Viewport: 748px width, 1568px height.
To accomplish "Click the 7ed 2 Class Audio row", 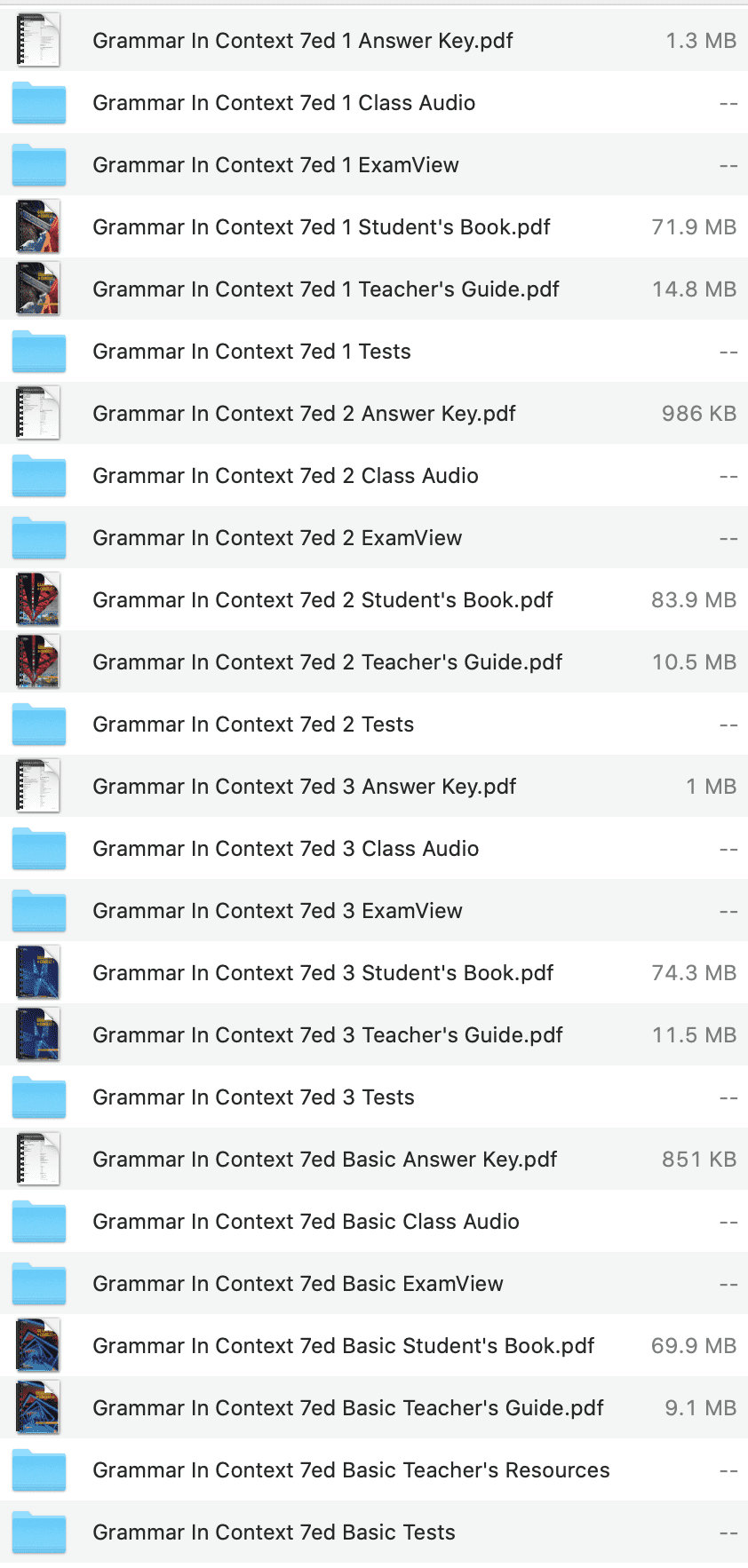I will click(286, 476).
